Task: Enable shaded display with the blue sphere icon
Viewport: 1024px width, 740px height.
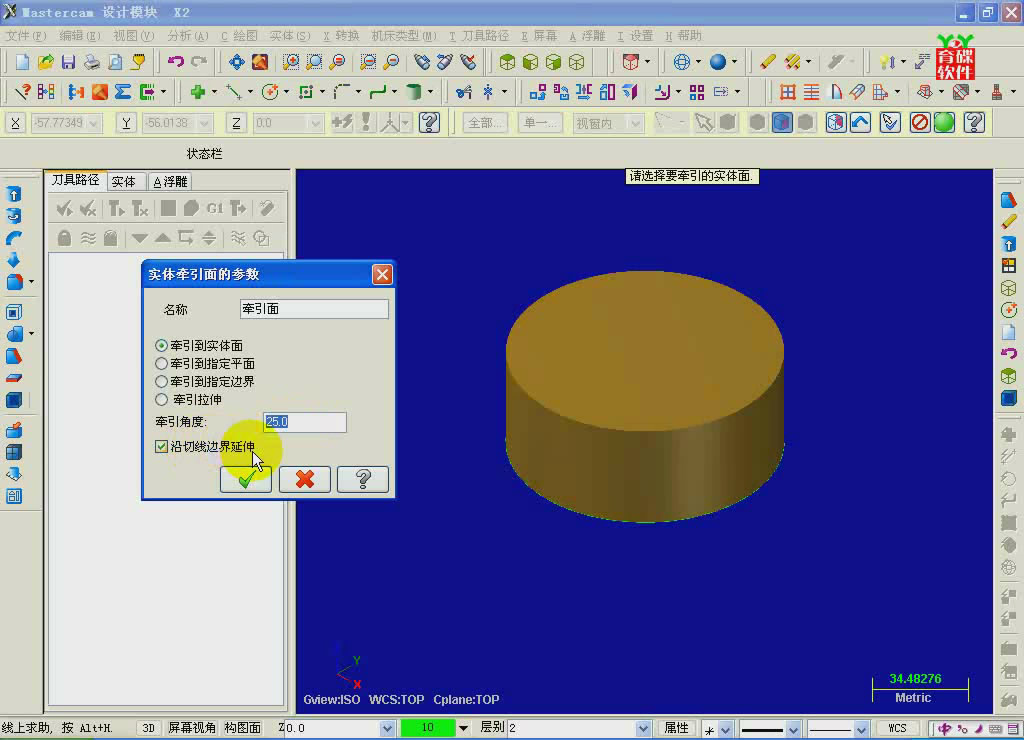Action: (x=718, y=62)
